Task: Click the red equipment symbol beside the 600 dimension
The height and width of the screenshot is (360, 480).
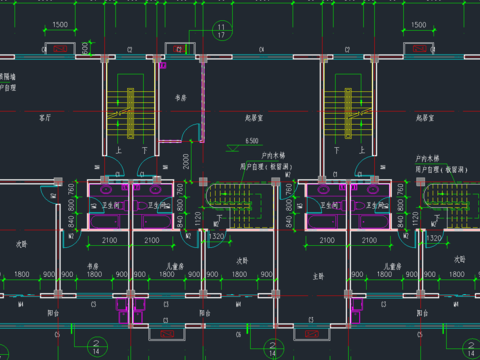Action: 60,49
